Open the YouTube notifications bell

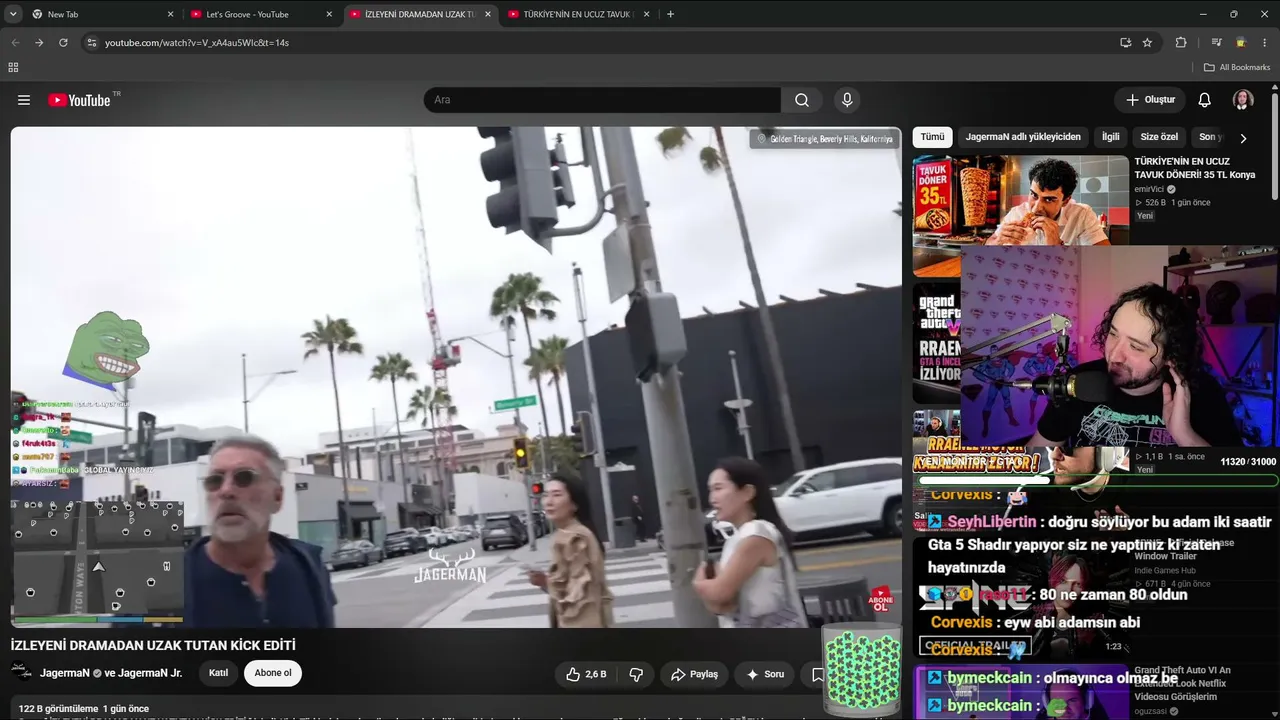pyautogui.click(x=1205, y=100)
